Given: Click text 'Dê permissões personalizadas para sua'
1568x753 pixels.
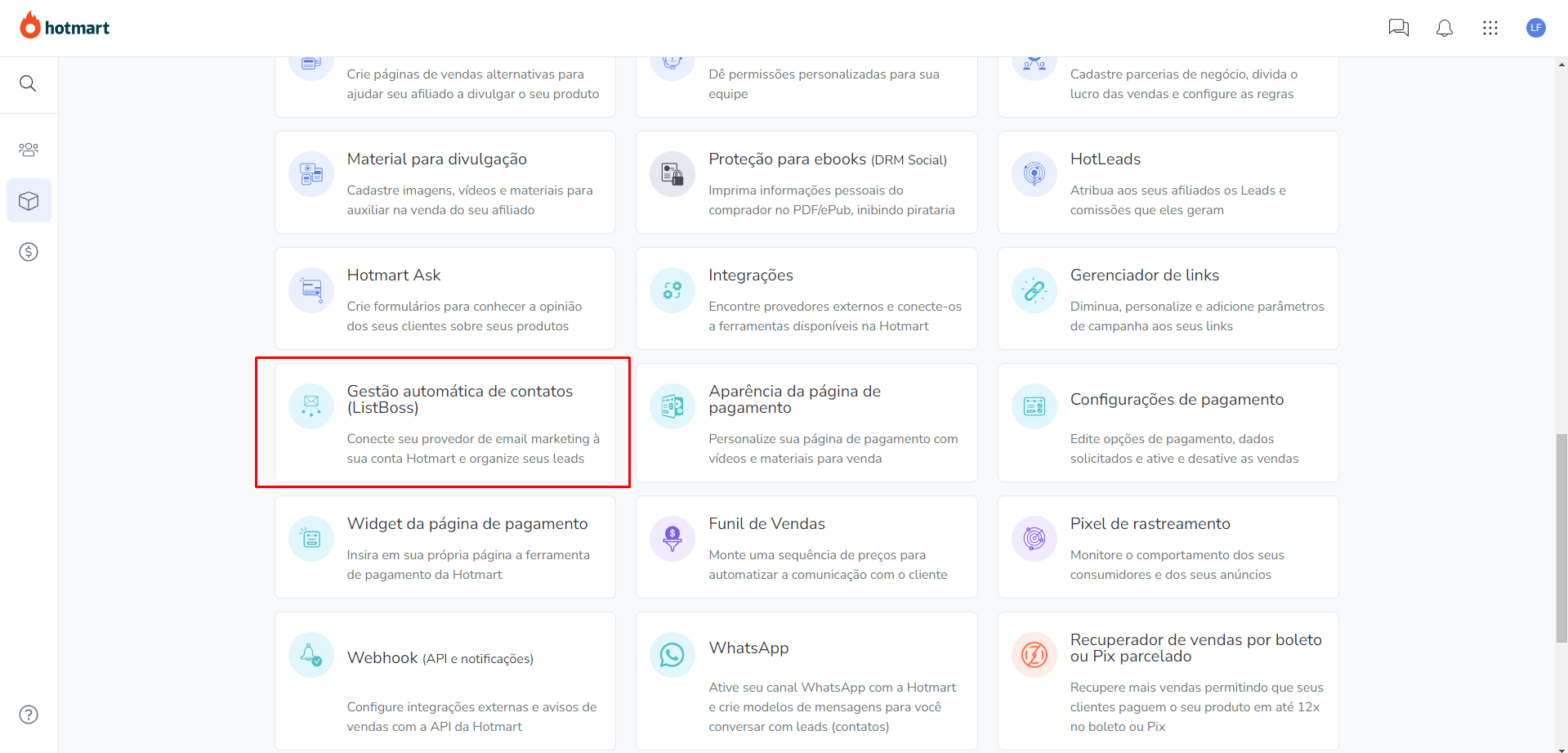Looking at the screenshot, I should tap(824, 74).
